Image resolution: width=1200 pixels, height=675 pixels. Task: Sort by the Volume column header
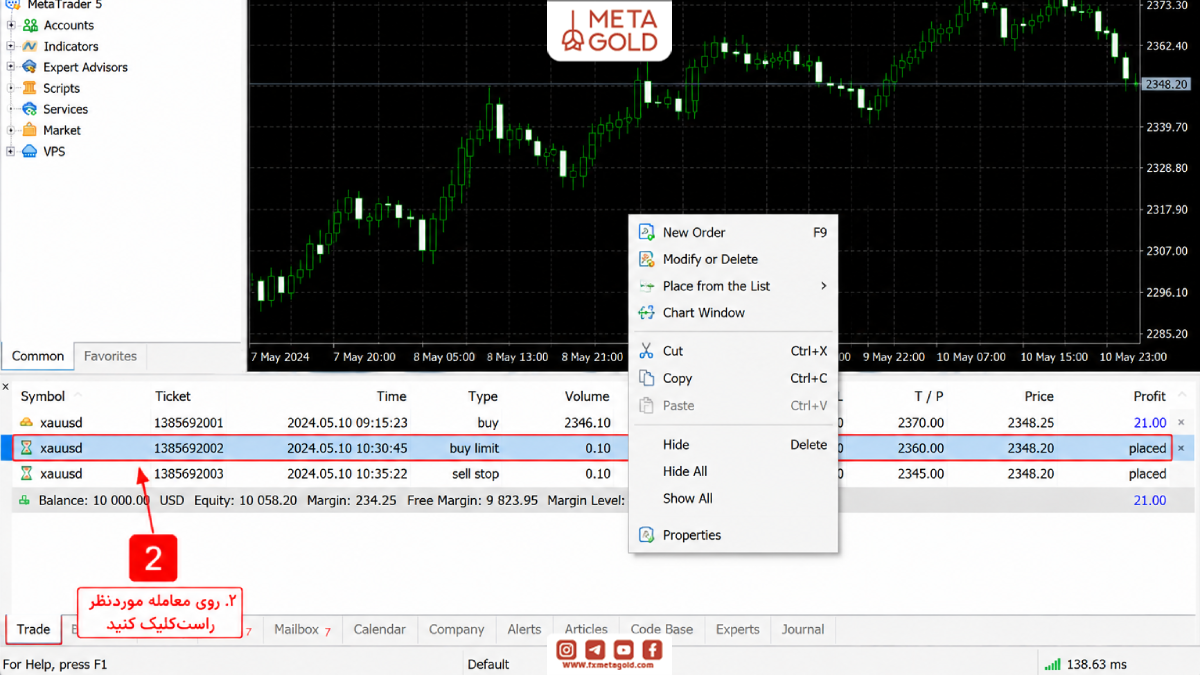point(587,396)
